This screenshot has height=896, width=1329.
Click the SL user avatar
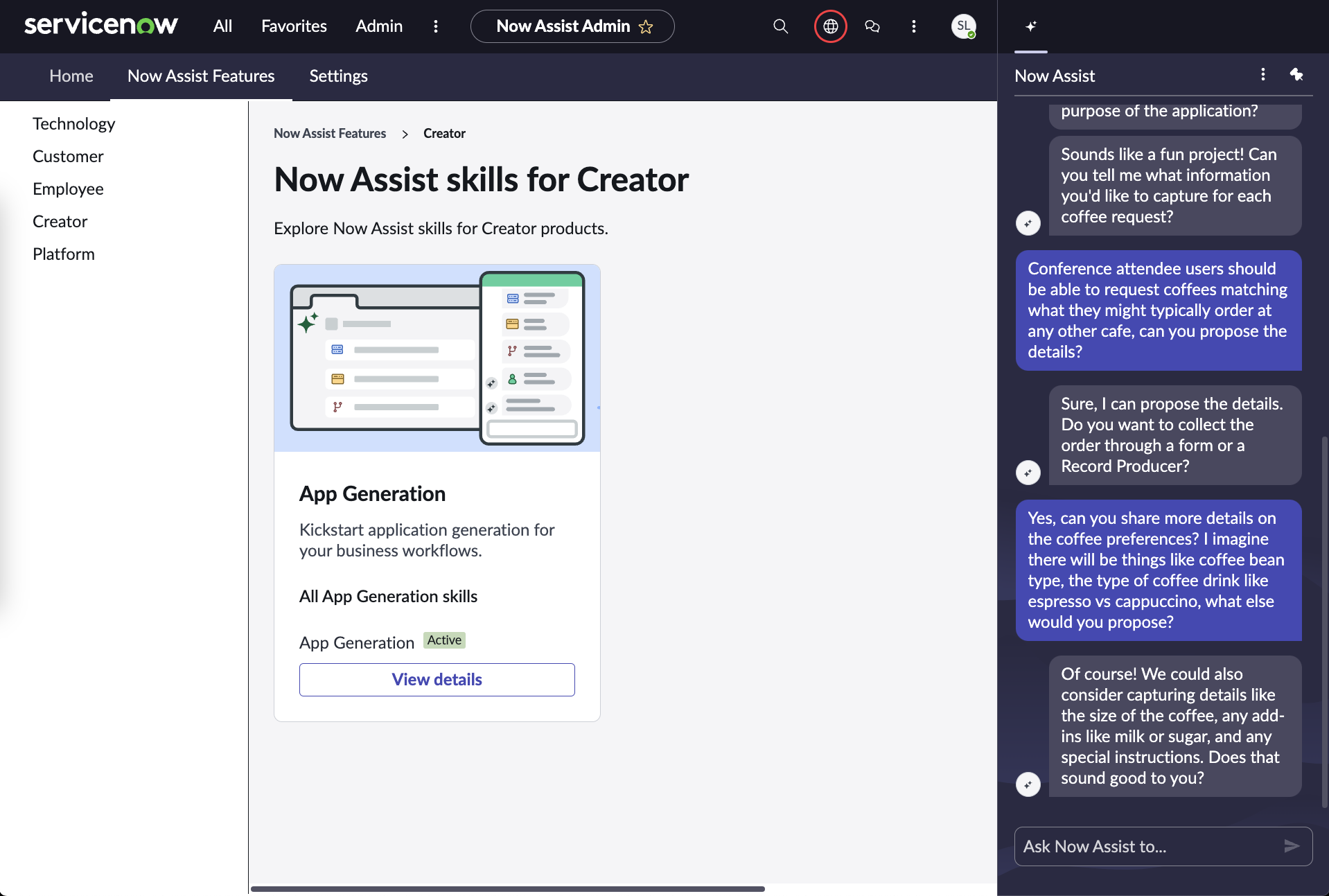coord(963,26)
